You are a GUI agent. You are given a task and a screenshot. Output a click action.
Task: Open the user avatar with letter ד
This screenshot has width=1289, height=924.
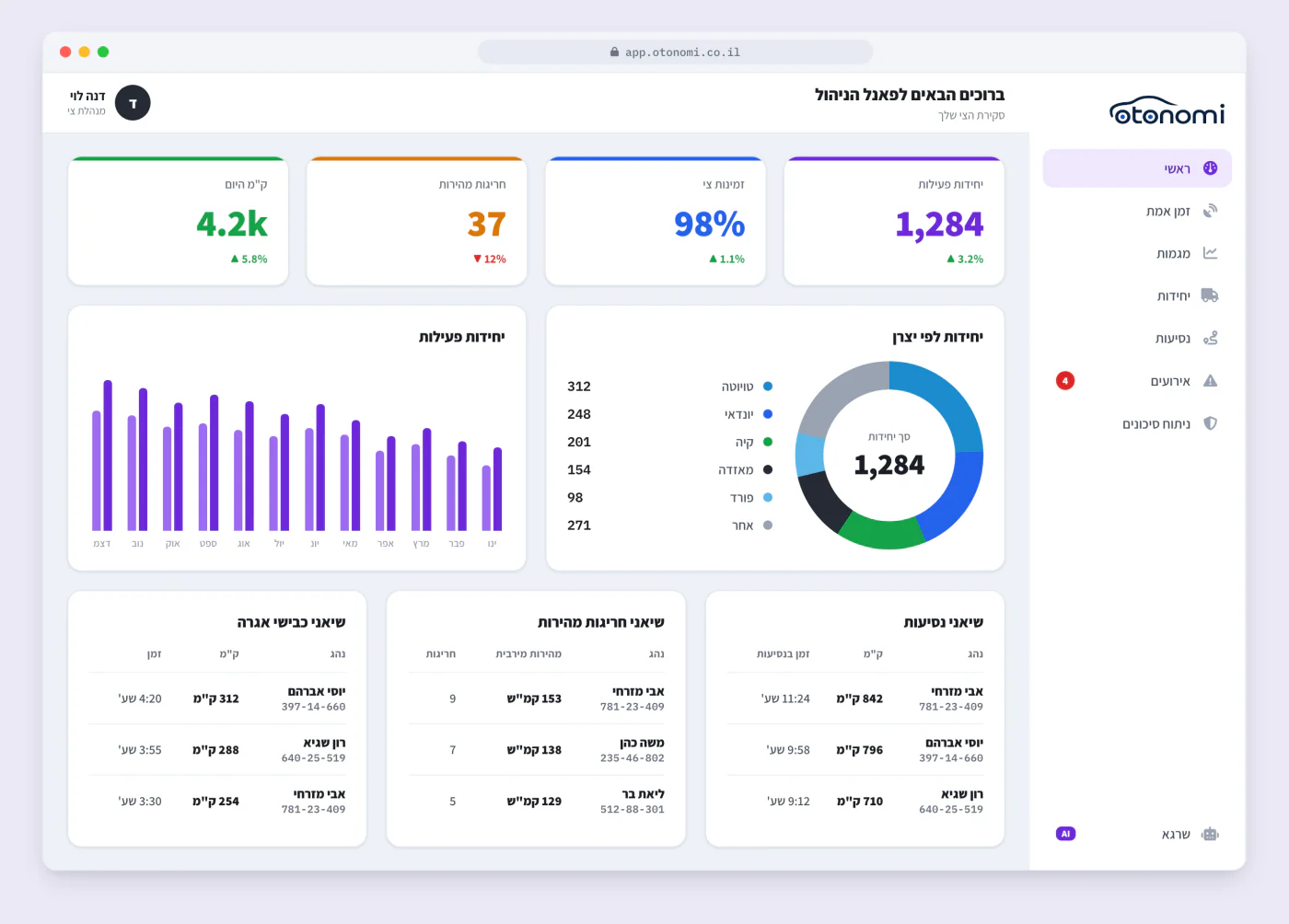133,103
